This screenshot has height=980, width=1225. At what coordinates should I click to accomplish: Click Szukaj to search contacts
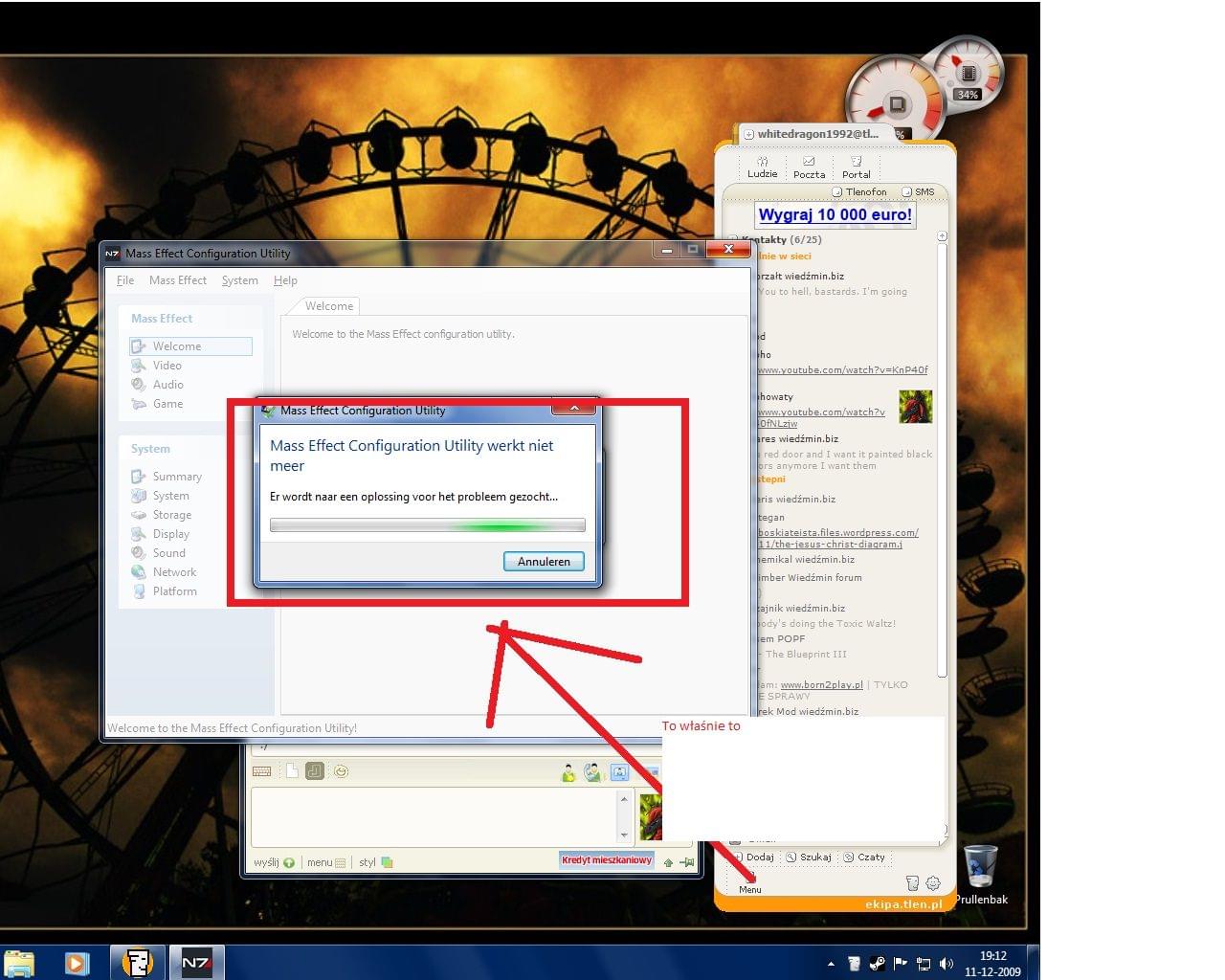click(809, 857)
